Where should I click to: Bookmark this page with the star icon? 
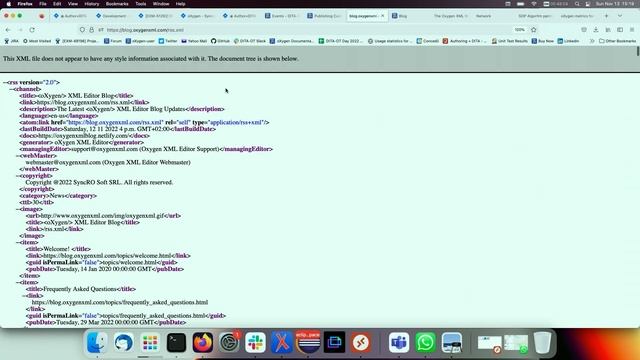click(x=533, y=30)
